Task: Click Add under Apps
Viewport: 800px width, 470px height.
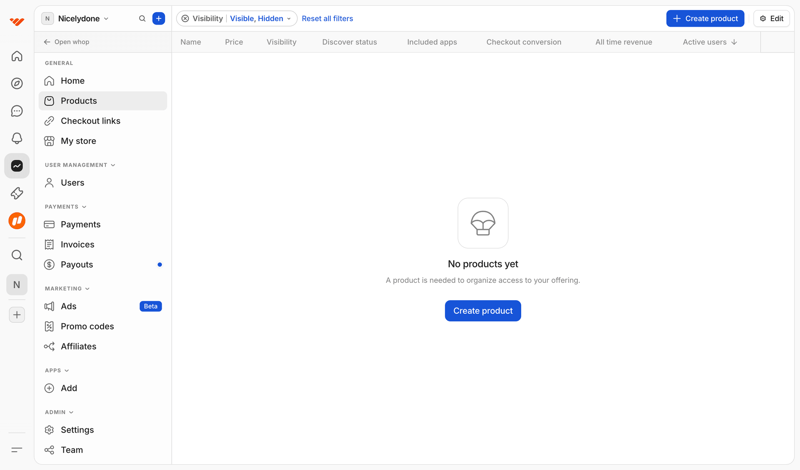Action: click(x=103, y=388)
